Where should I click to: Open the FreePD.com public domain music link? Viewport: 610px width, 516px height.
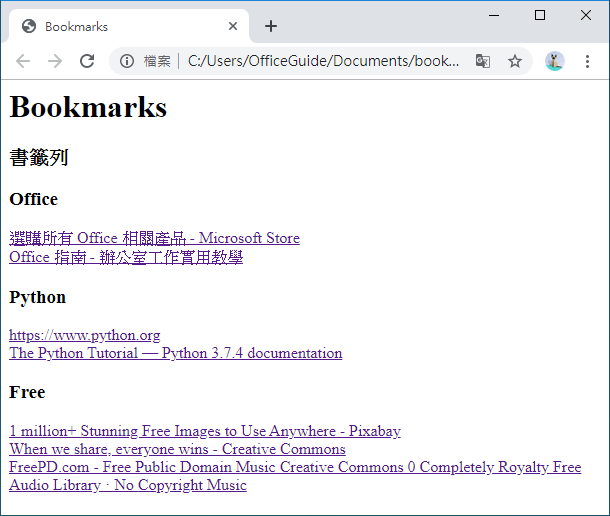click(295, 467)
